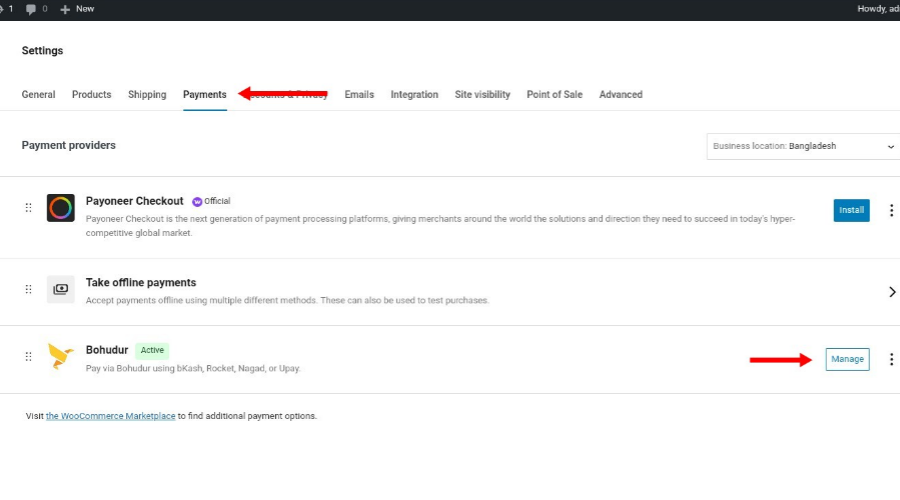Open the Emails tab
The width and height of the screenshot is (900, 500).
point(359,95)
